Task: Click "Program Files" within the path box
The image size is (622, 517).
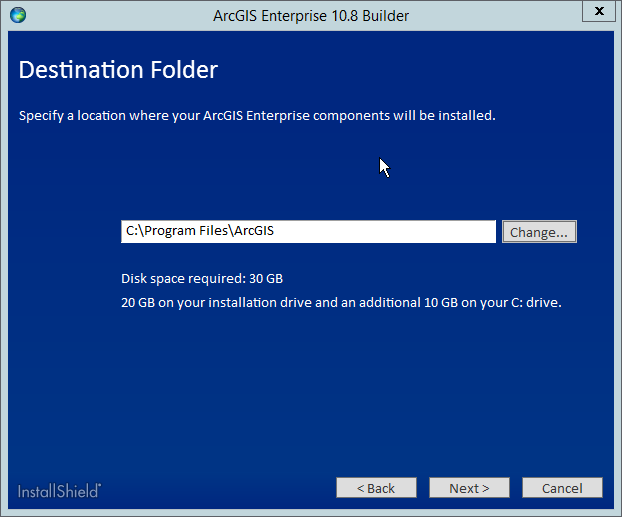Action: 188,231
